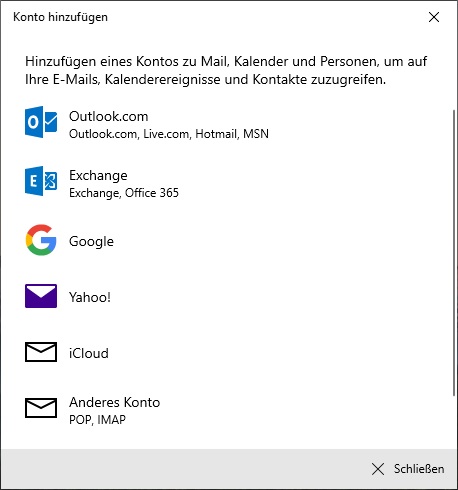Click the colorful Google G logo
Viewport: 458px width, 490px height.
coord(41,240)
